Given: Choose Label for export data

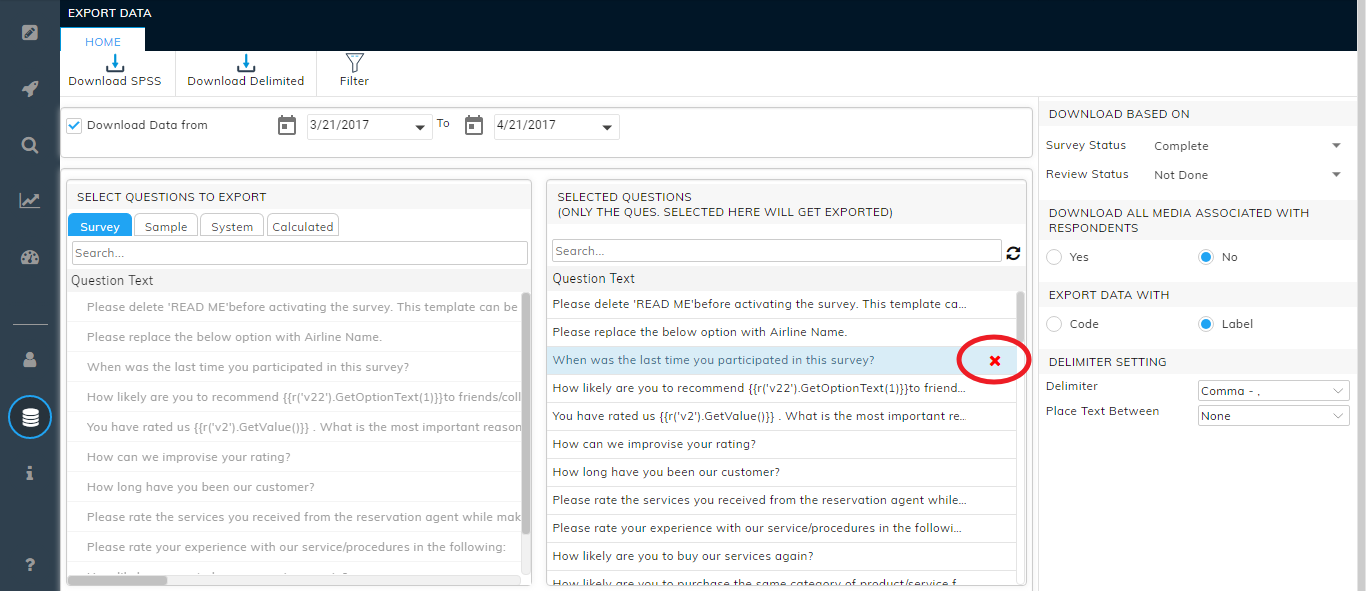Looking at the screenshot, I should point(1206,324).
